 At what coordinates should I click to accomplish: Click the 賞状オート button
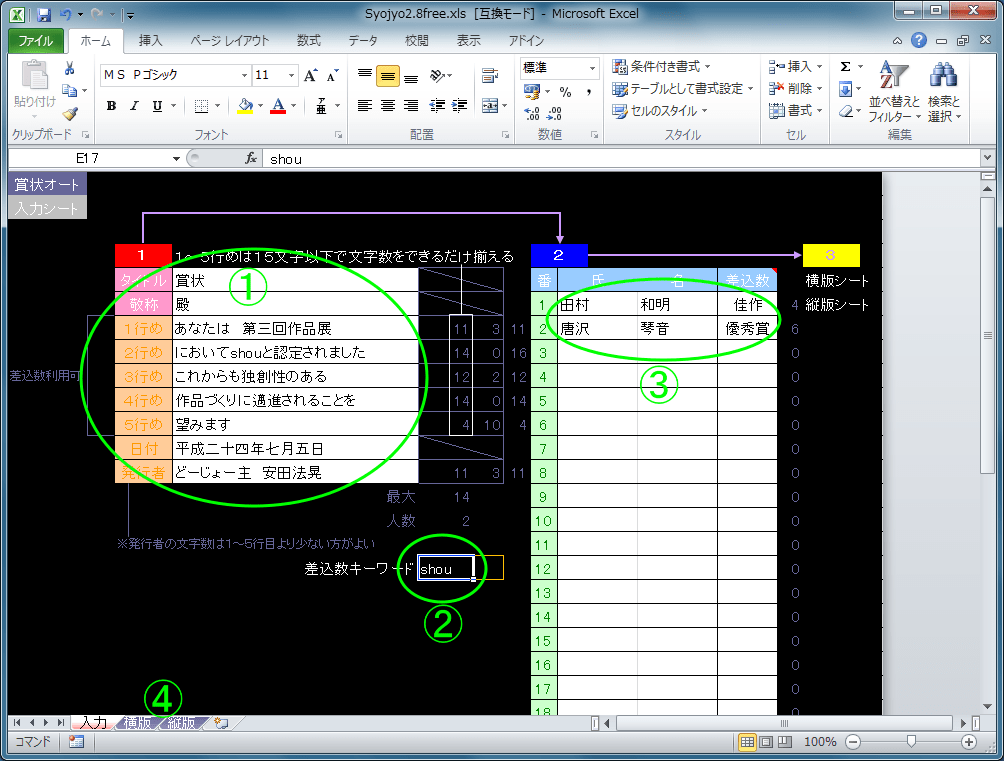point(47,185)
